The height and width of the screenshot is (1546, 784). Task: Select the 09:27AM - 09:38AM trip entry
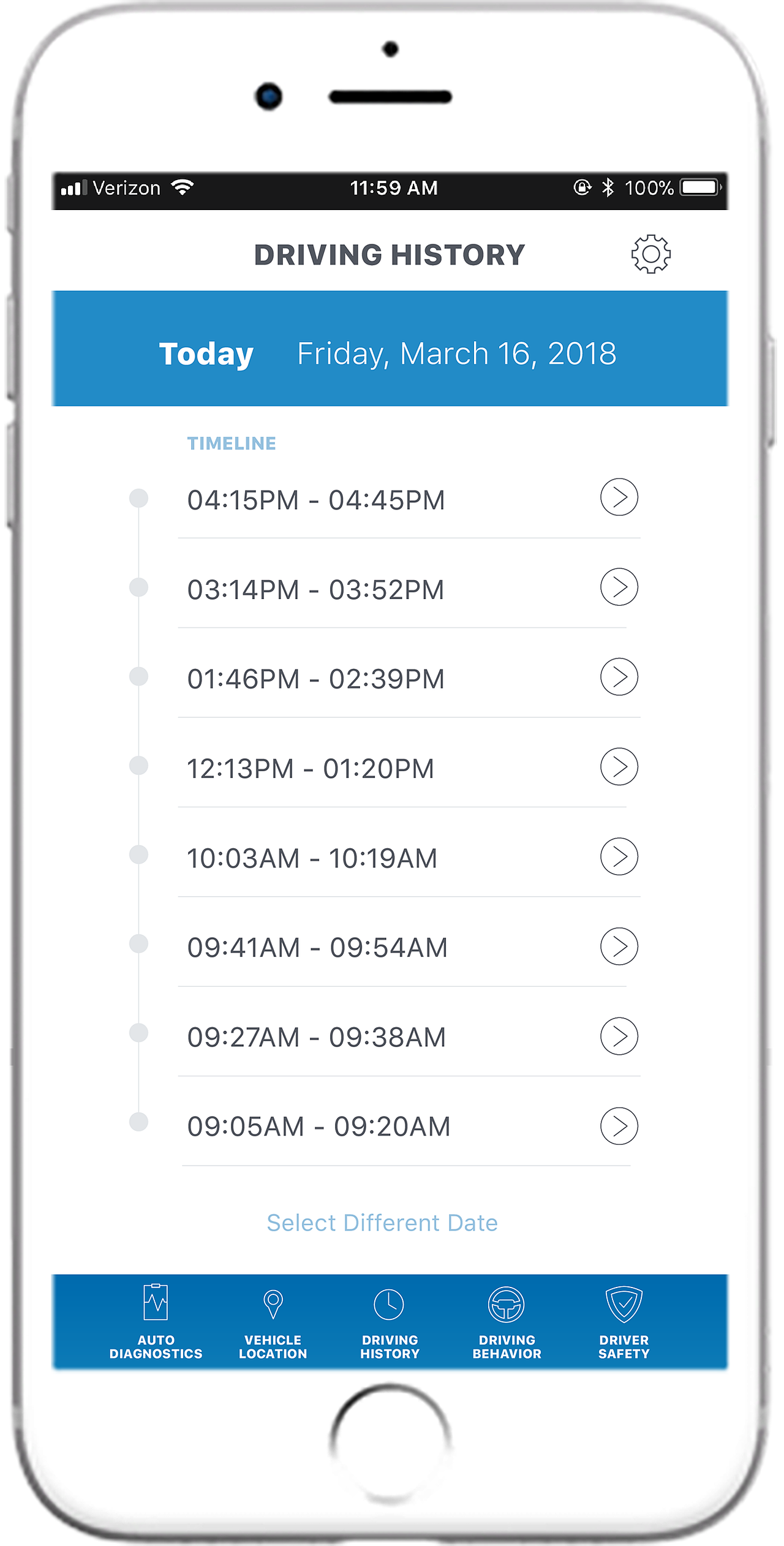coord(317,1037)
